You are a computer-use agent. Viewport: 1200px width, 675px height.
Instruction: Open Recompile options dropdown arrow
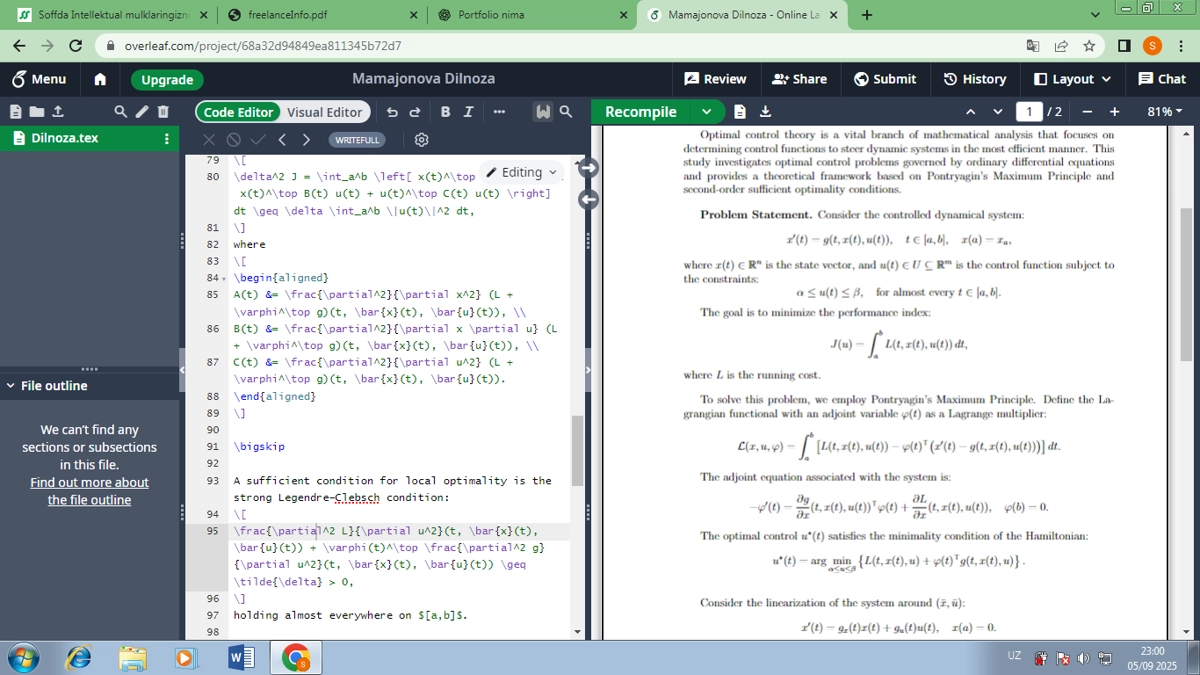(706, 112)
